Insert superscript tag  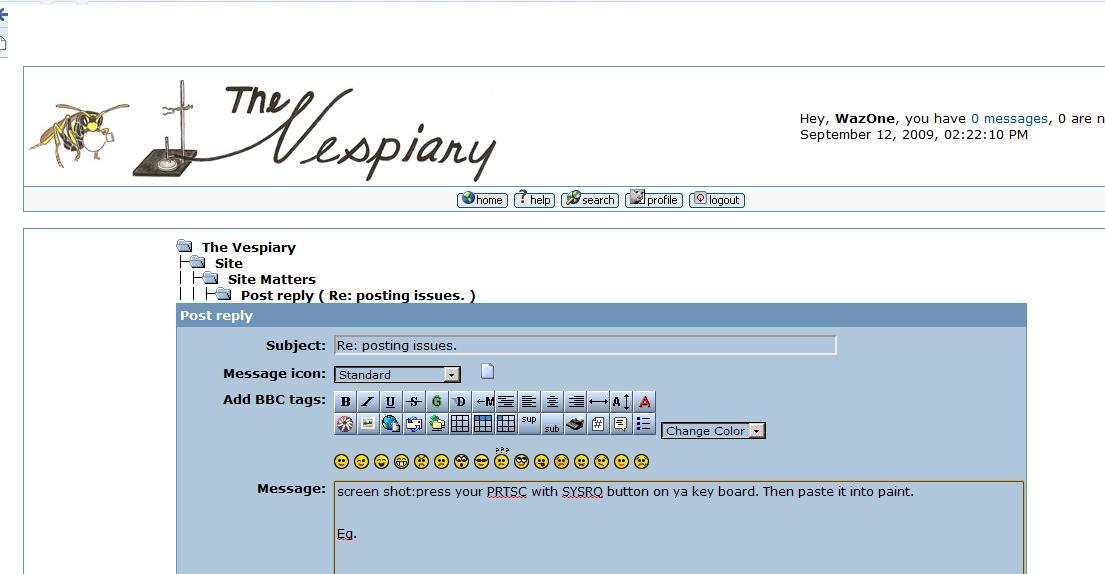529,420
